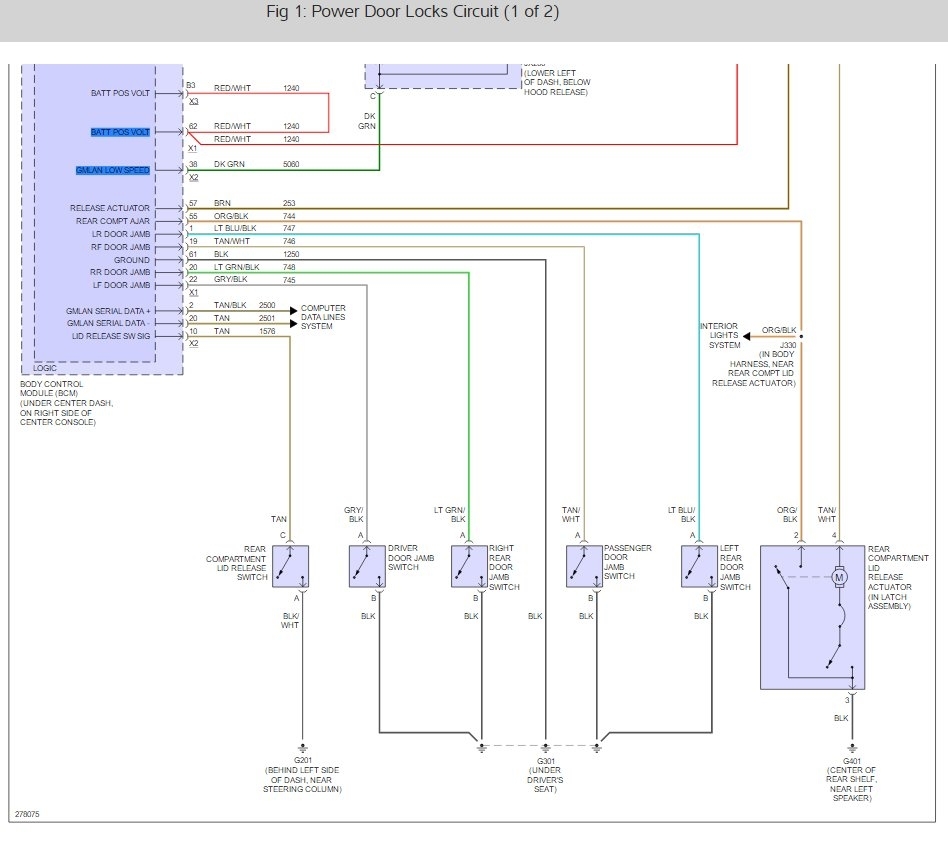Click the 'RELEASE ACTUATOR' BCM label
Viewport: 948px width, 852px height.
pyautogui.click(x=109, y=208)
